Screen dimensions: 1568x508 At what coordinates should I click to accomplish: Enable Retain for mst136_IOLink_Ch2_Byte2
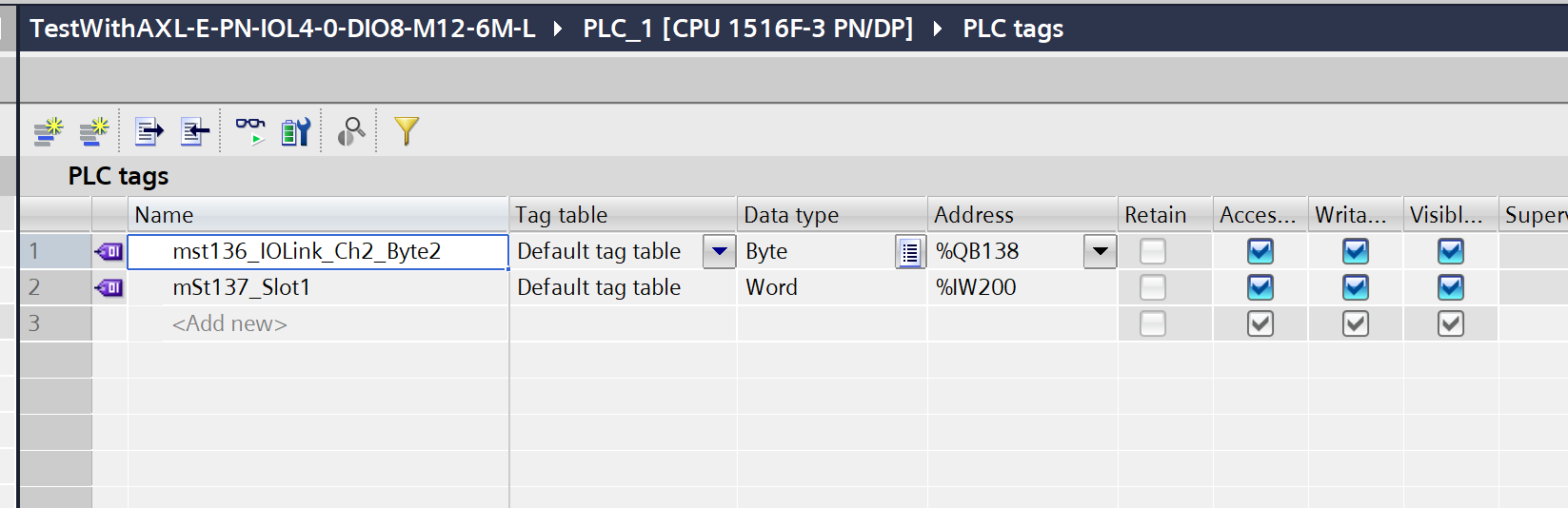1152,252
